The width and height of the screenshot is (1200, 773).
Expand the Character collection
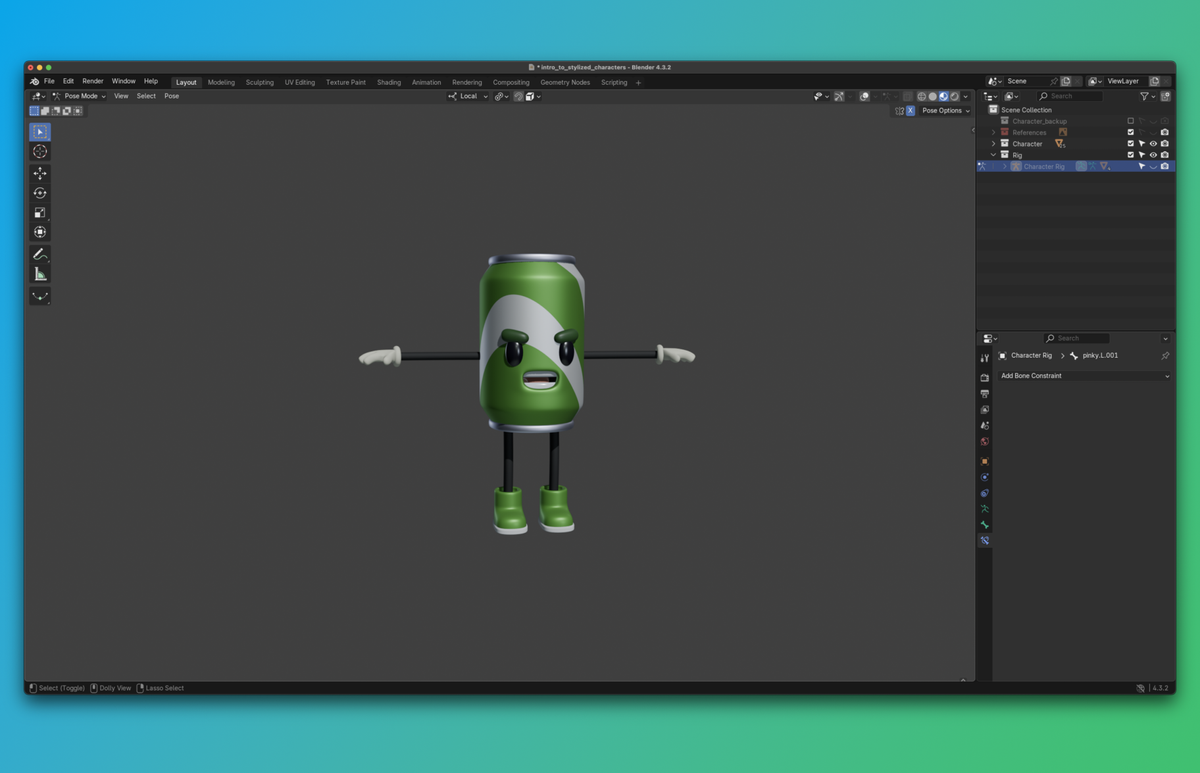[993, 144]
